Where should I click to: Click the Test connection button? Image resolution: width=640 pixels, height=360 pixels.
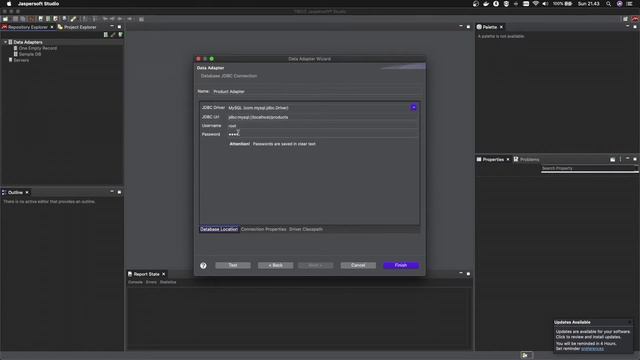pyautogui.click(x=233, y=265)
